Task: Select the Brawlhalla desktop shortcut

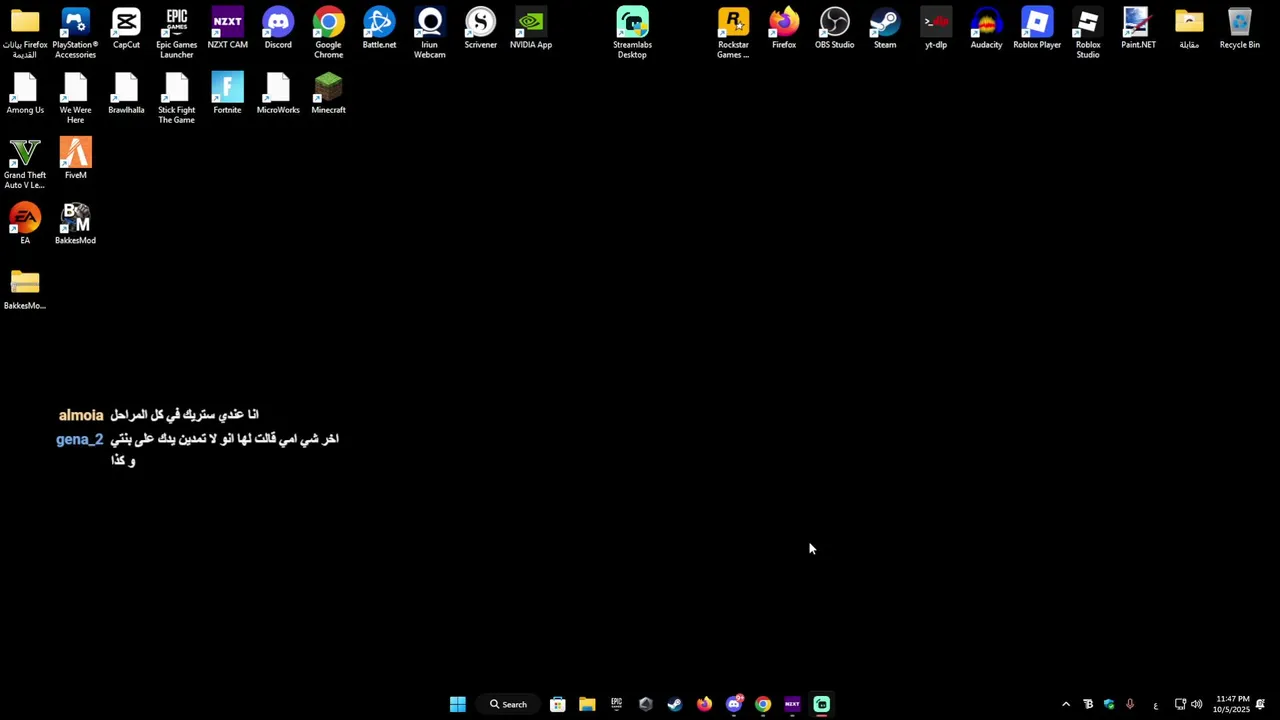Action: (126, 94)
